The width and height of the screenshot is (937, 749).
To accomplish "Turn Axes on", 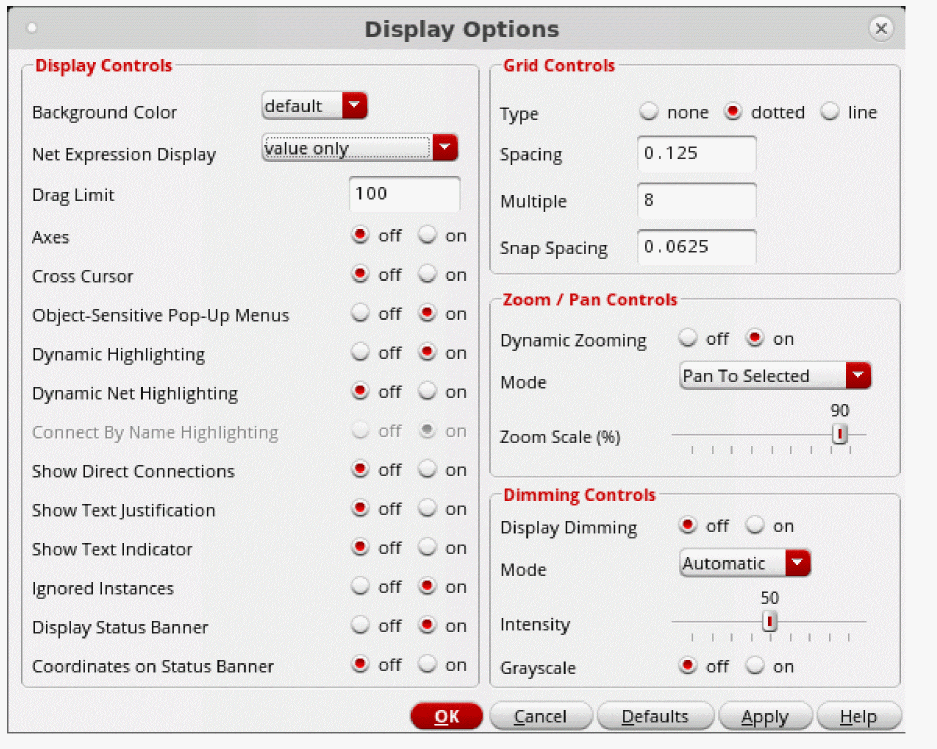I will tap(427, 235).
